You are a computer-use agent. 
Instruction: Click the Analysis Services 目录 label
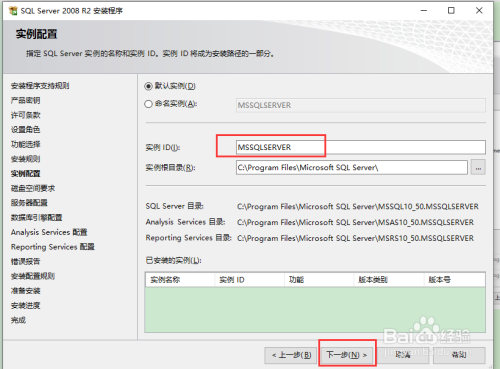point(185,222)
